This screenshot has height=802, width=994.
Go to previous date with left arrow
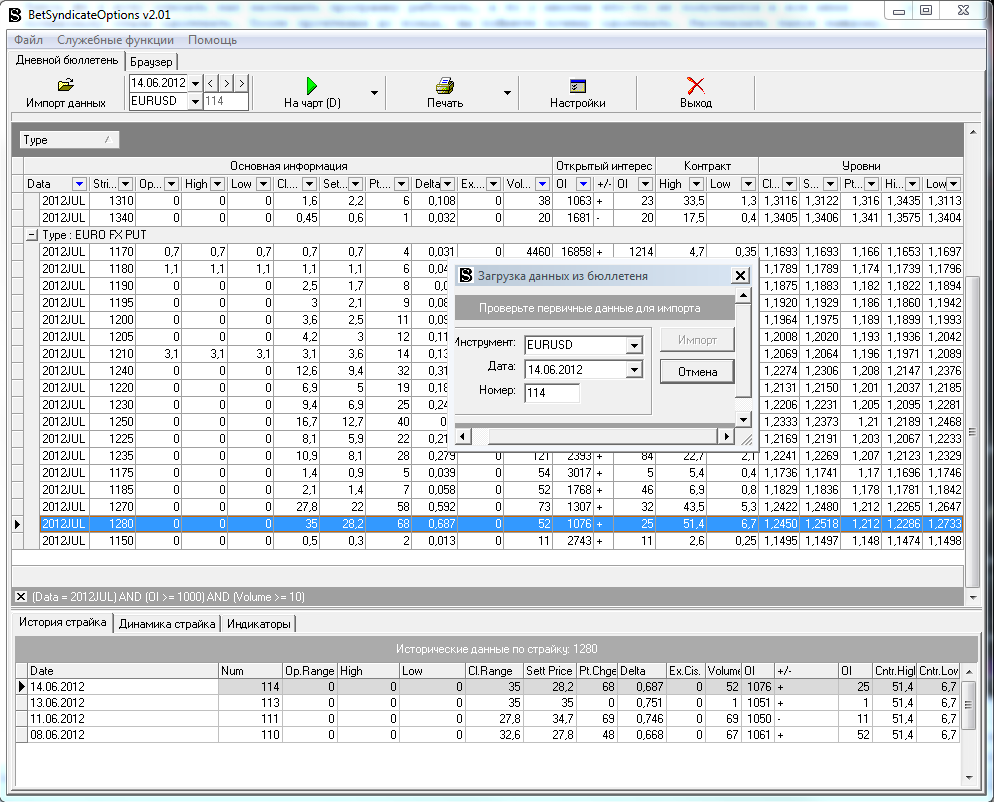(211, 83)
